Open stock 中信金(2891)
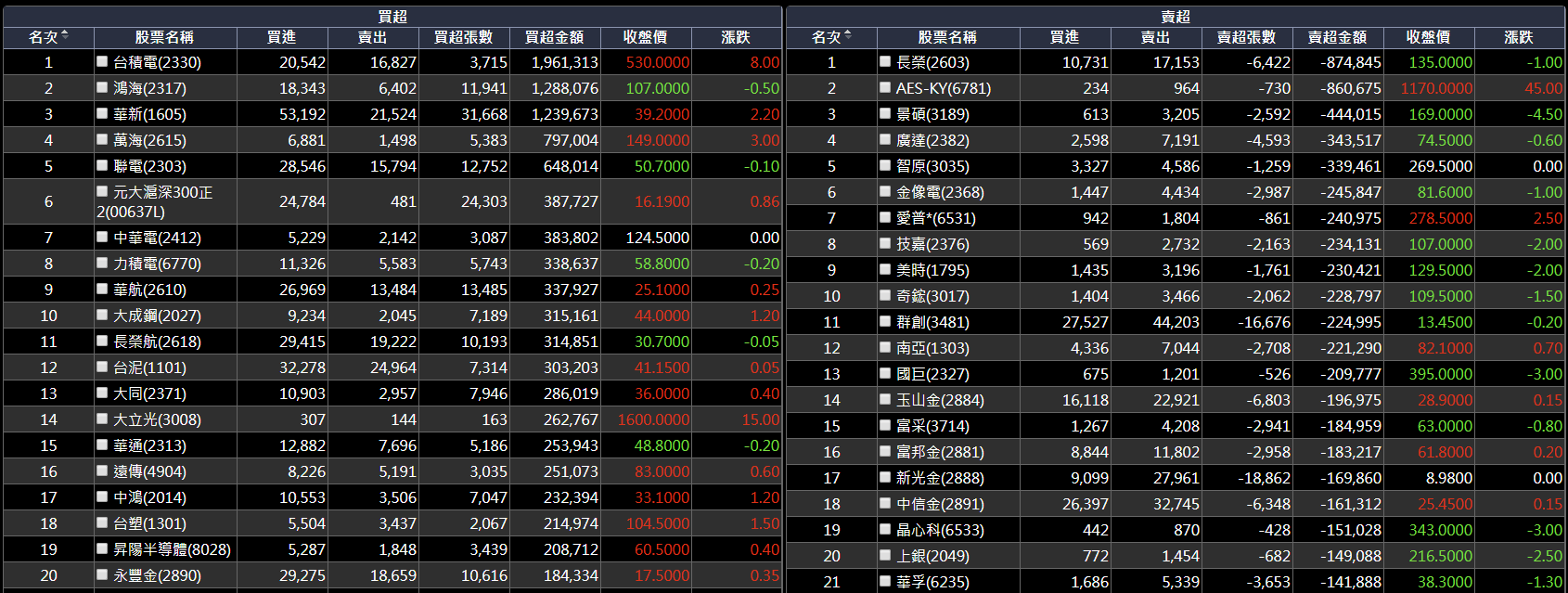This screenshot has height=593, width=1568. 940,504
